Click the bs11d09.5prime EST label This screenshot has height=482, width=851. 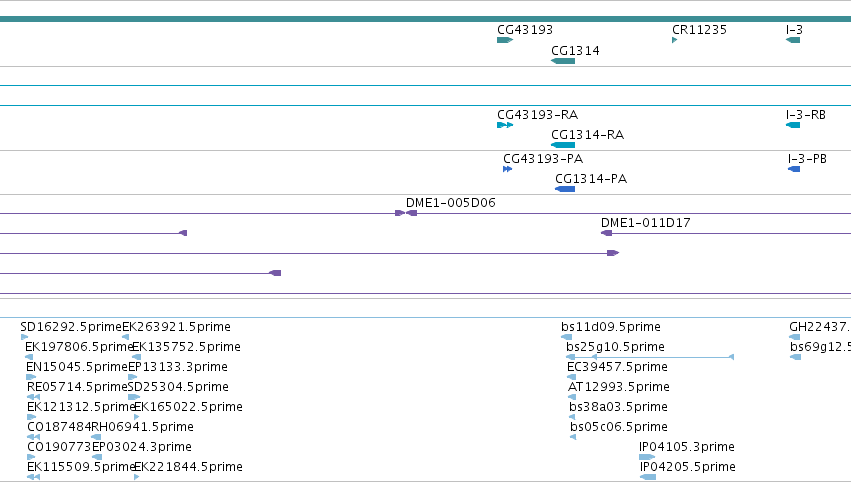click(x=611, y=327)
